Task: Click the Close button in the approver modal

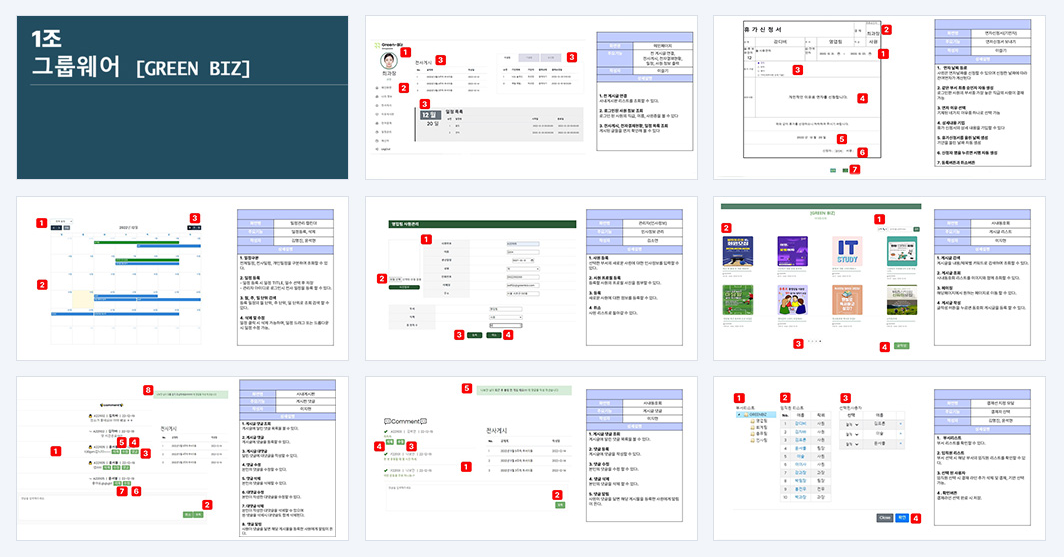Action: tap(884, 518)
